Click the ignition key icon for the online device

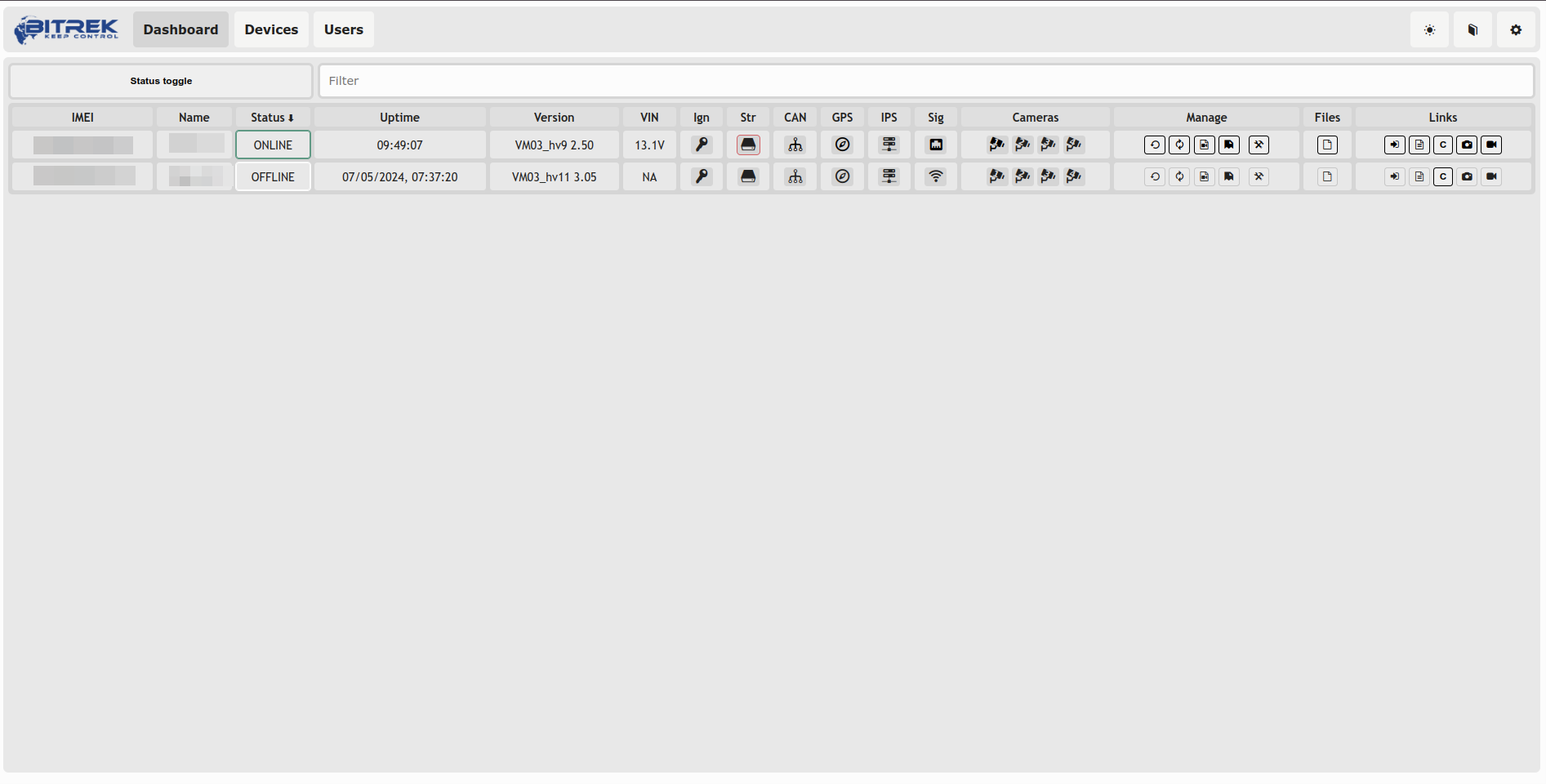pyautogui.click(x=702, y=145)
